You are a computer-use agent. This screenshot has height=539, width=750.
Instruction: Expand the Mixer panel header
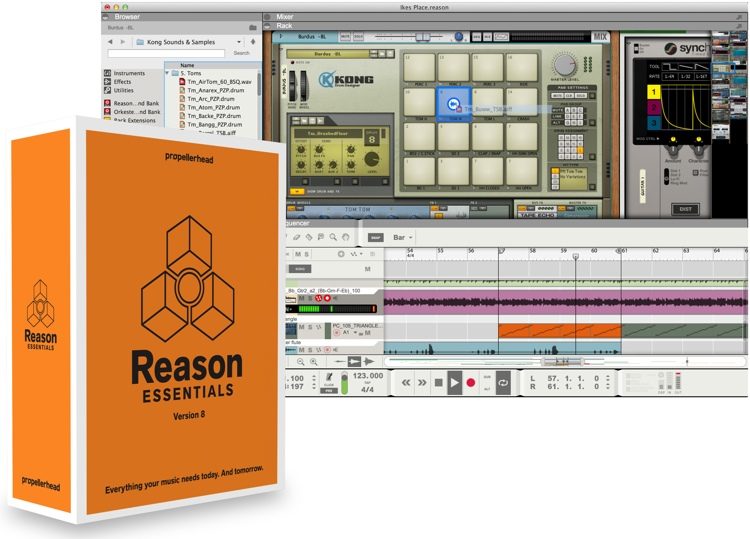pyautogui.click(x=267, y=17)
